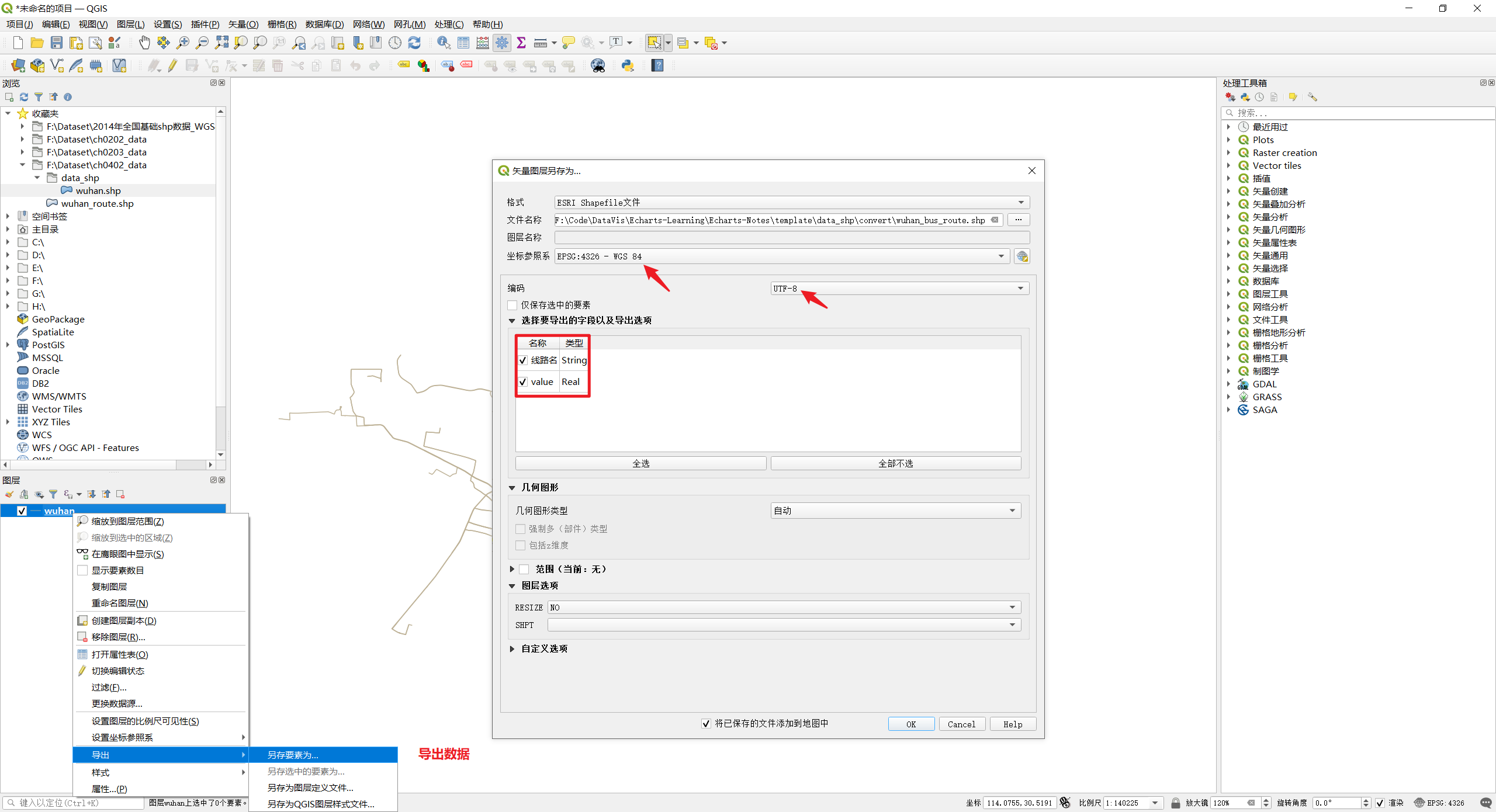The width and height of the screenshot is (1496, 812).
Task: Click the Measure Line ruler icon
Action: click(541, 43)
